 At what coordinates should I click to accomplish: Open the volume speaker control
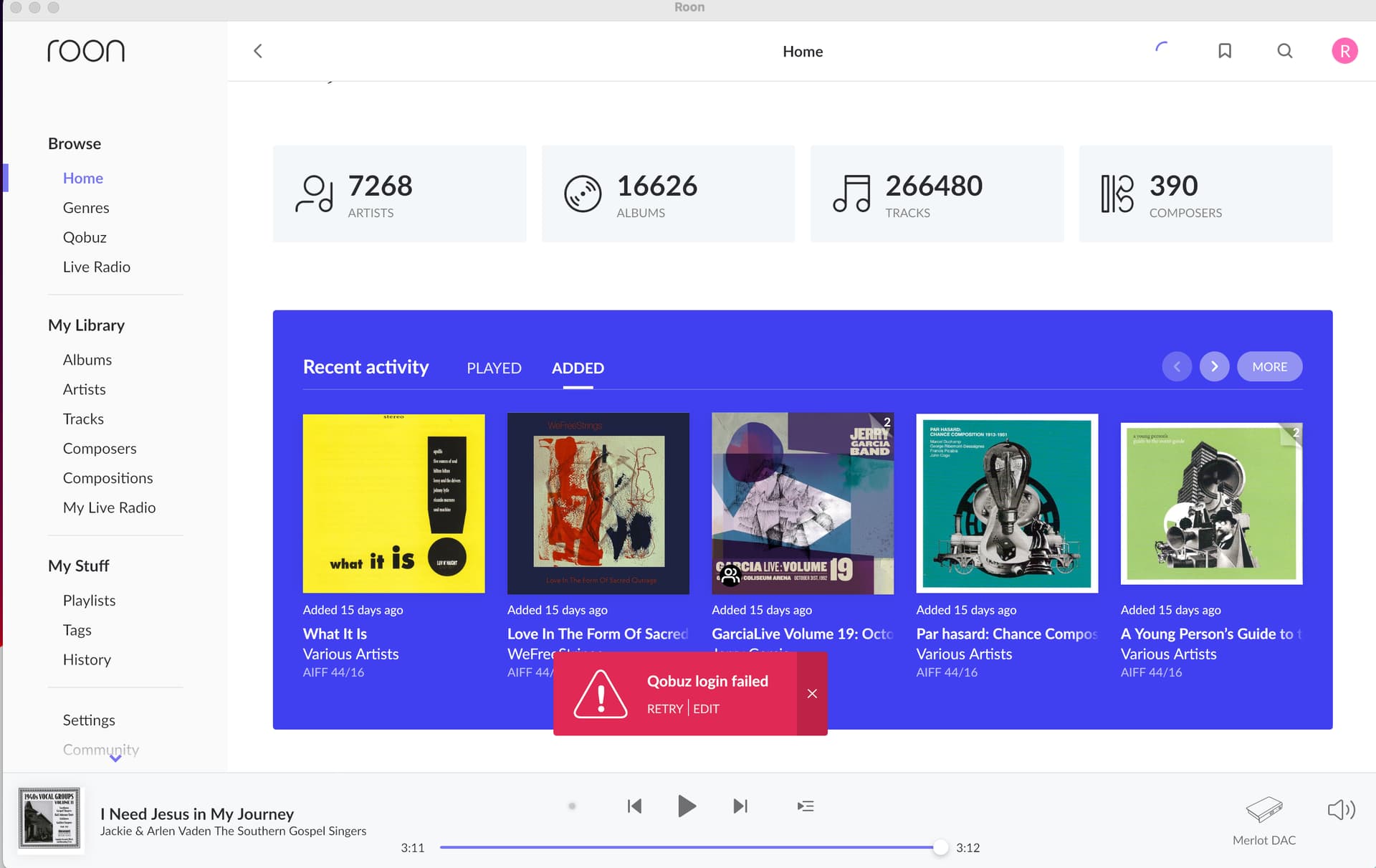click(x=1341, y=810)
